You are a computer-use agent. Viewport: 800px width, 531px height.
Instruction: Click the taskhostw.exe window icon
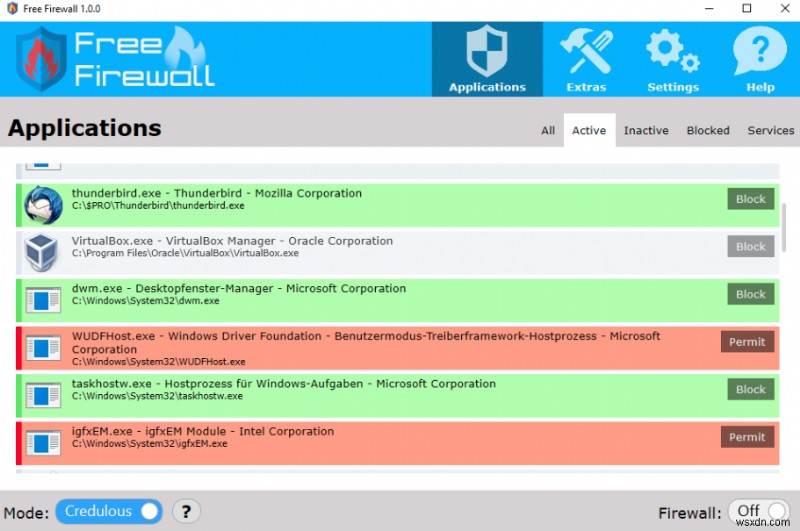point(43,395)
